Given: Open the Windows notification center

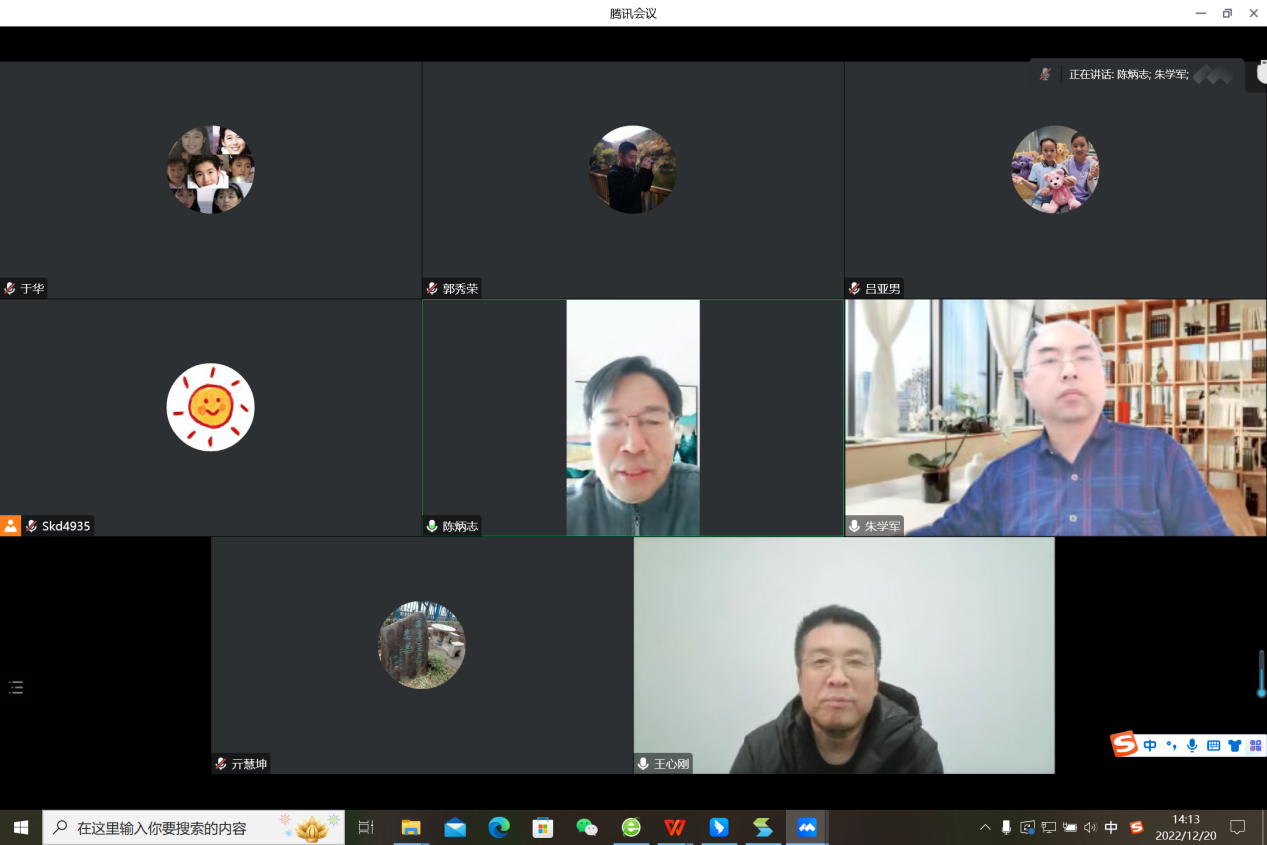Looking at the screenshot, I should (x=1238, y=827).
